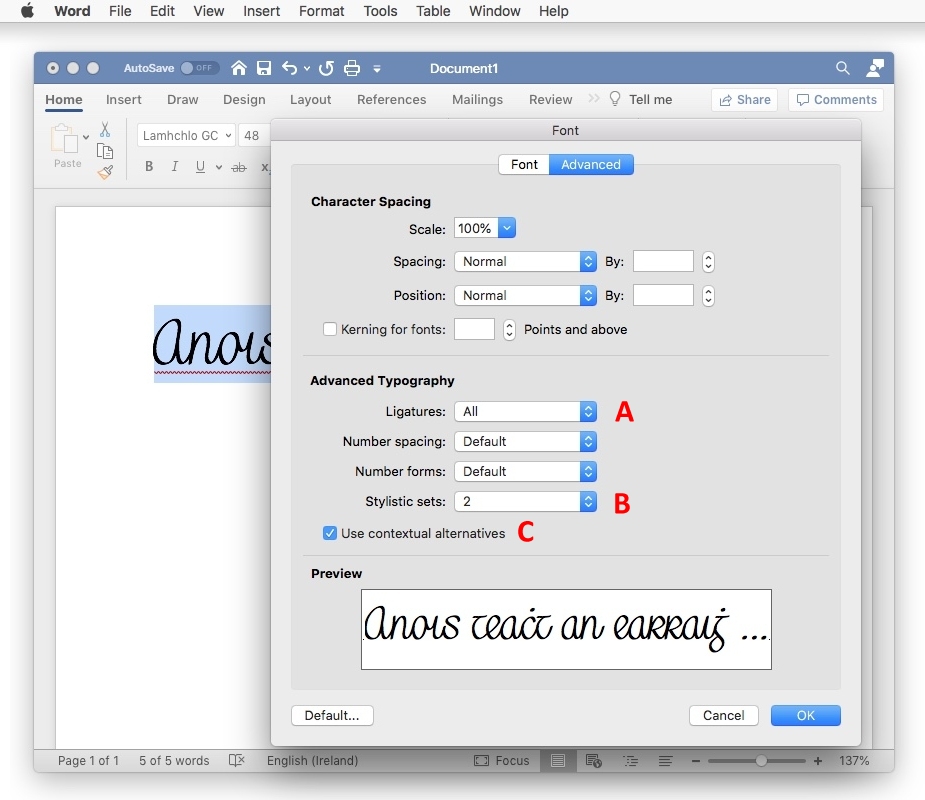Viewport: 925px width, 800px height.
Task: Click the Bold formatting icon
Action: 149,167
